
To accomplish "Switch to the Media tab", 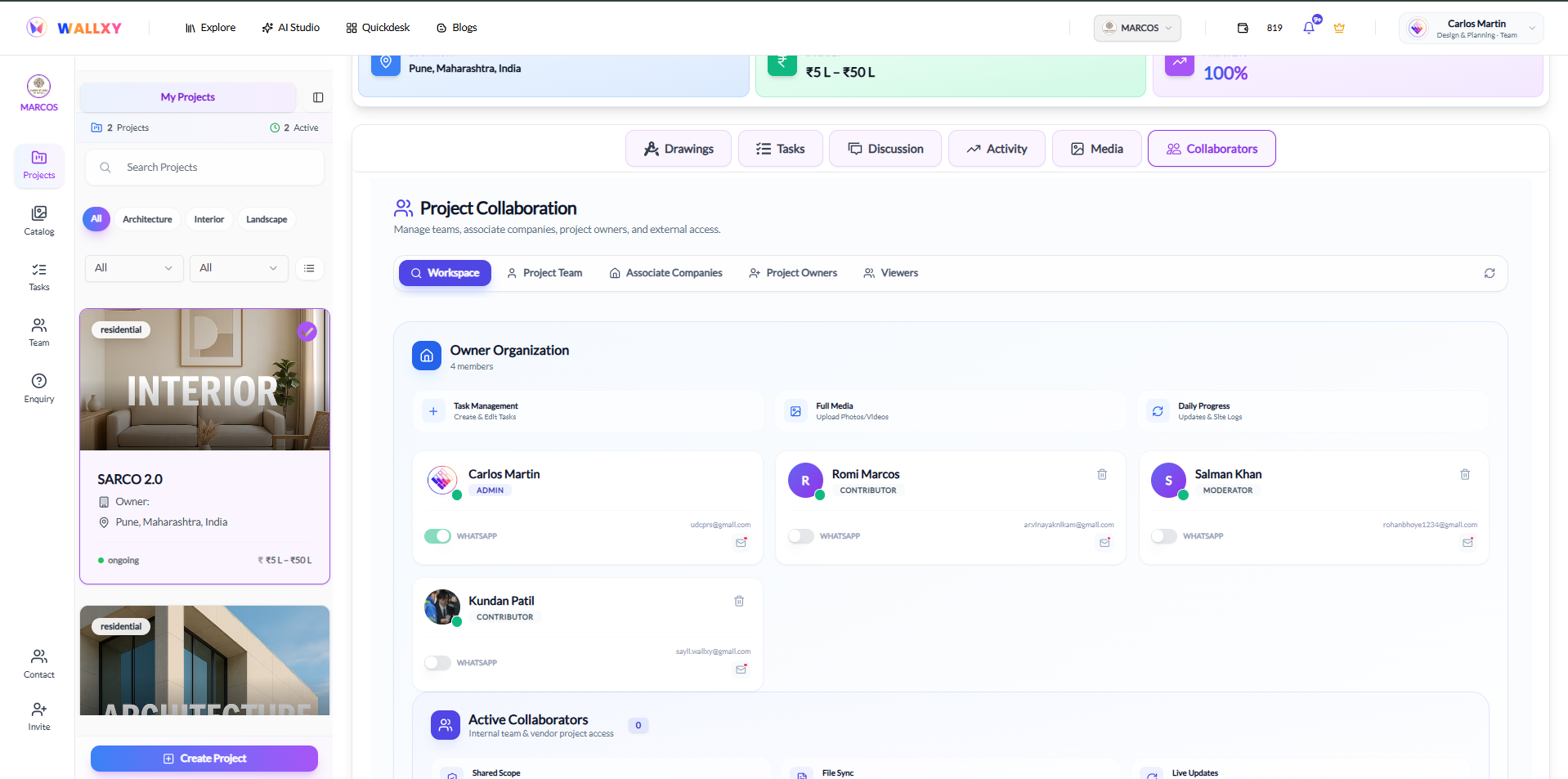I will (1097, 149).
